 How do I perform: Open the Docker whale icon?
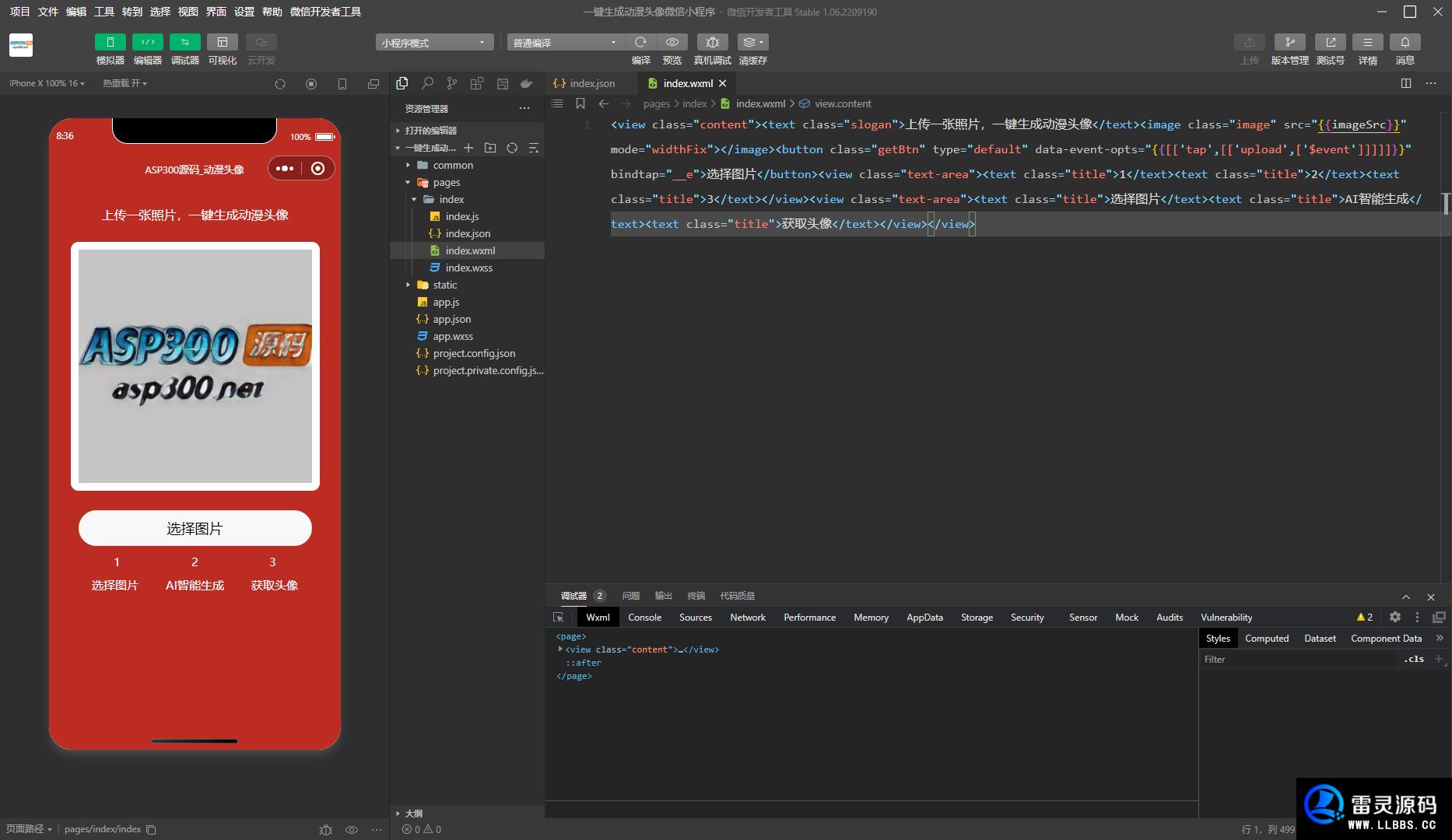[x=527, y=83]
